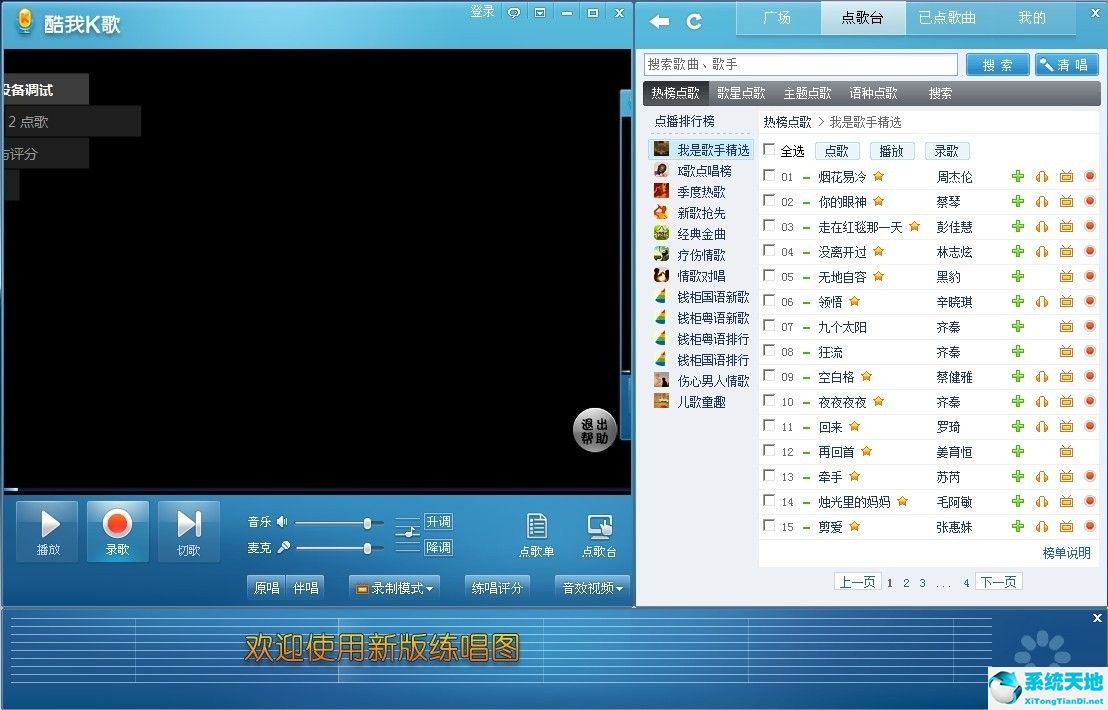Click the headphone icon for 烛光里的妈妈

(x=1042, y=502)
